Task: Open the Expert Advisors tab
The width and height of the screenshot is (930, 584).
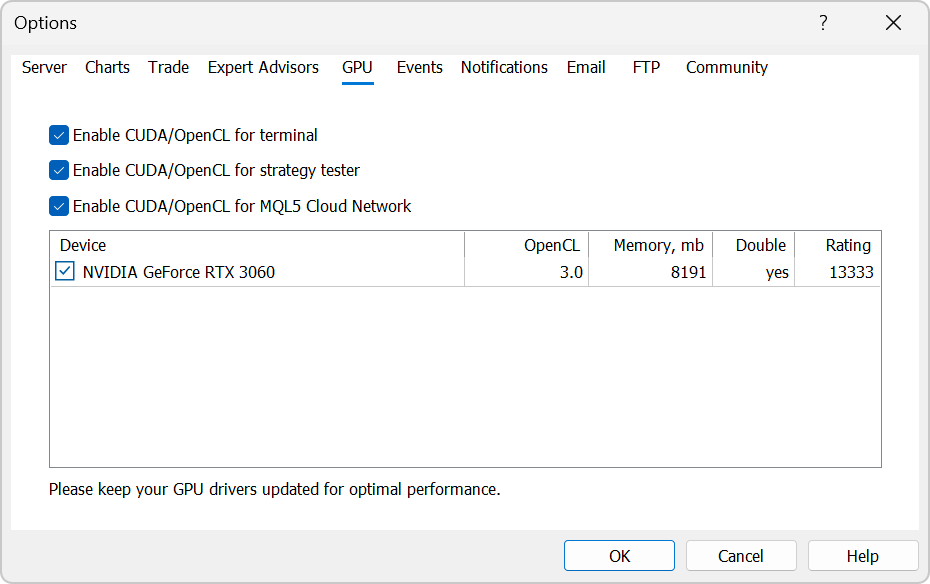Action: (x=263, y=67)
